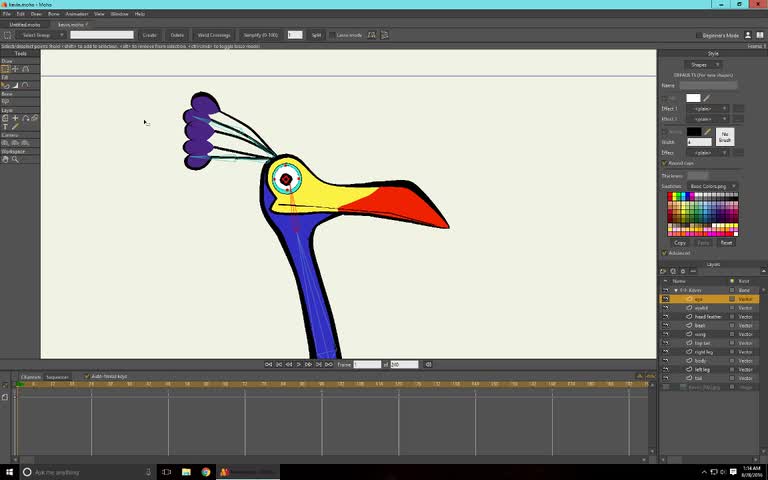Click the stroke color eyedropper icon
The height and width of the screenshot is (480, 768).
pos(707,132)
